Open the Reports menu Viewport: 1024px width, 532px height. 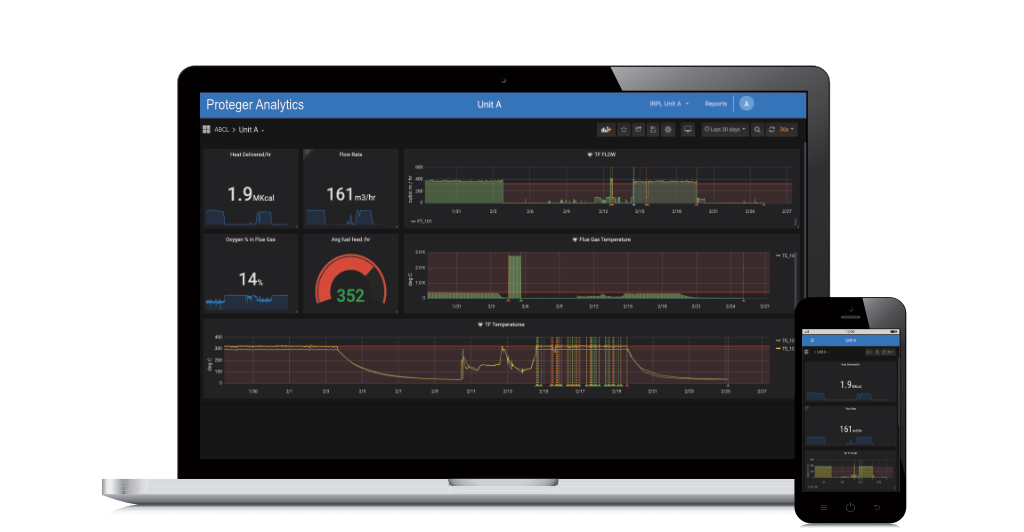[x=716, y=104]
